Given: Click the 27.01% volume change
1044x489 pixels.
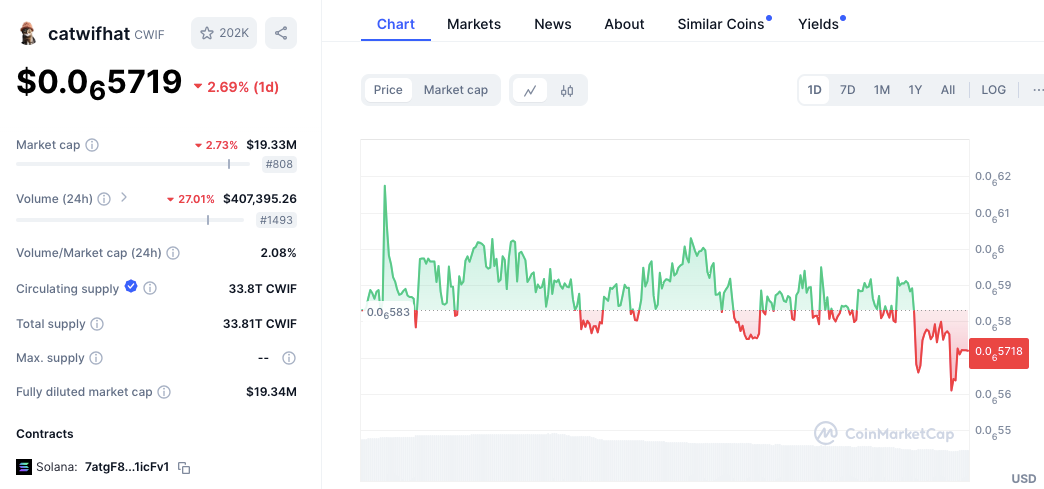Looking at the screenshot, I should [190, 199].
